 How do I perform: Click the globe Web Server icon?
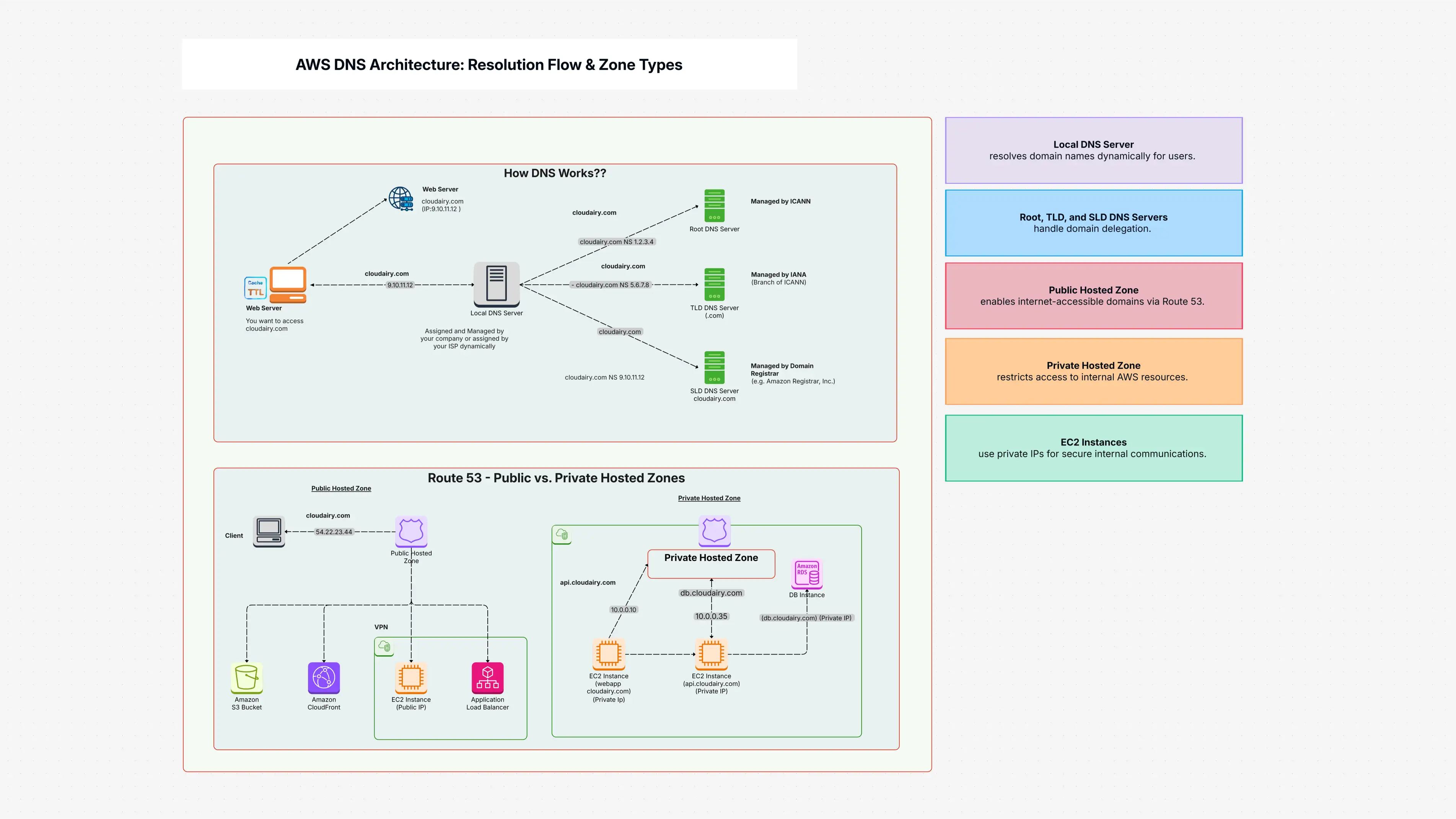coord(401,199)
